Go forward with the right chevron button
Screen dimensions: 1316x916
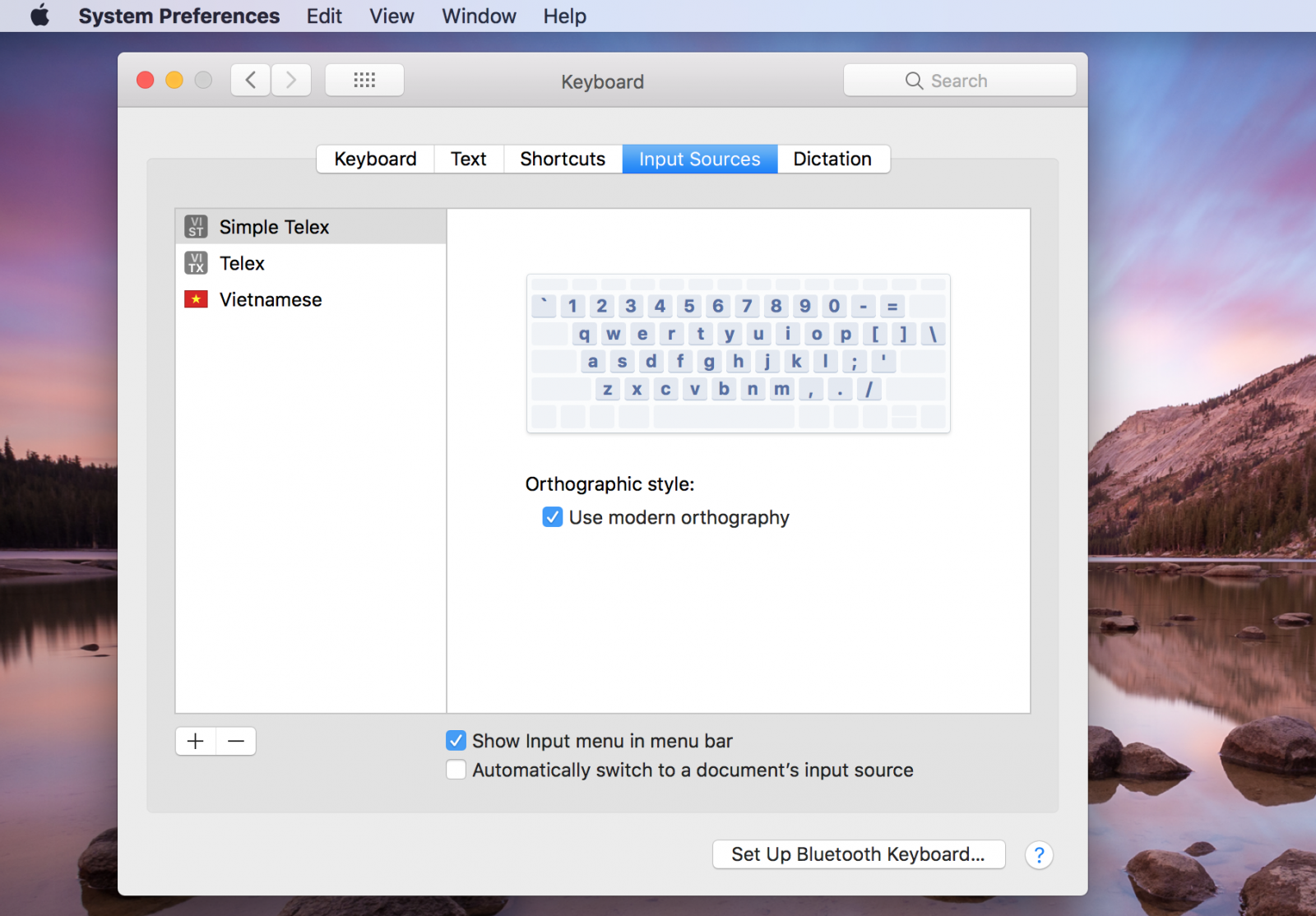coord(291,80)
